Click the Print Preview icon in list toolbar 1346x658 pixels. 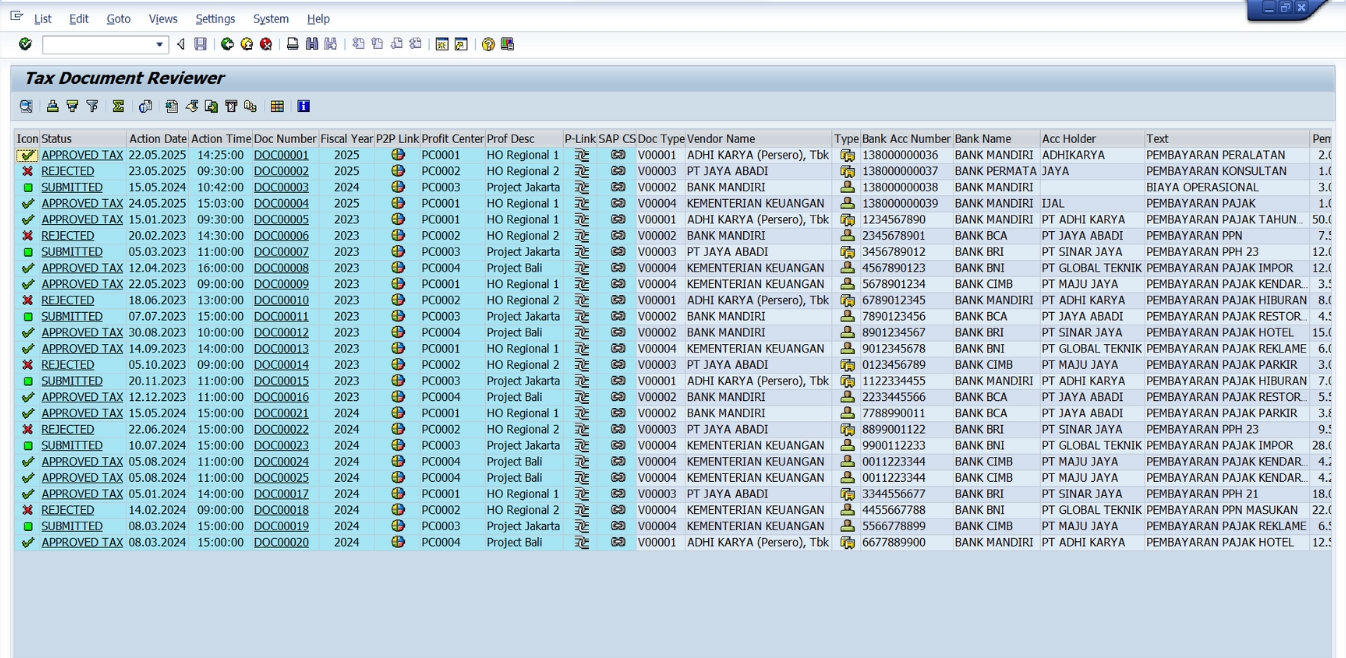pos(145,106)
